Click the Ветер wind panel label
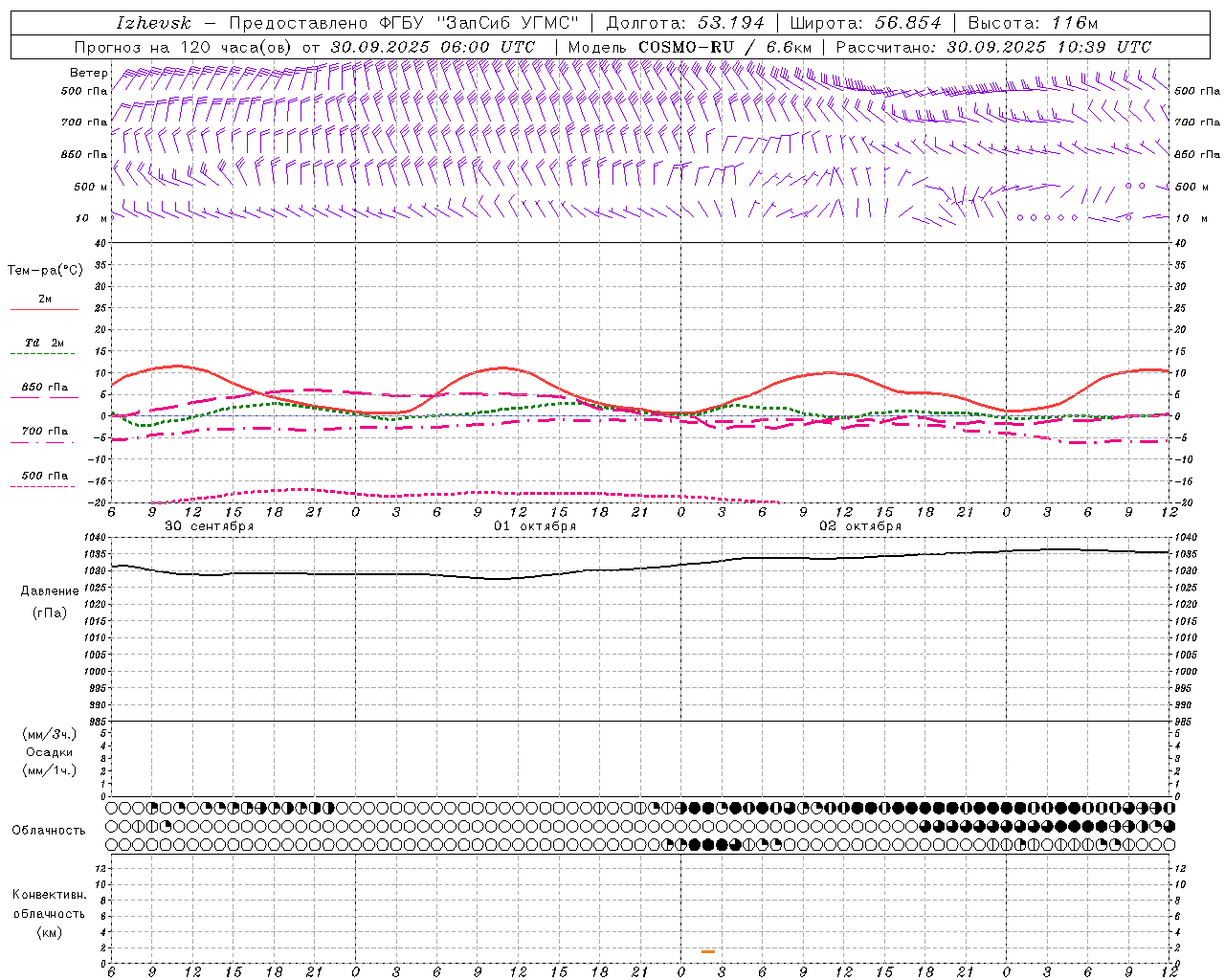Viewport: 1225px width, 980px height. pyautogui.click(x=88, y=73)
